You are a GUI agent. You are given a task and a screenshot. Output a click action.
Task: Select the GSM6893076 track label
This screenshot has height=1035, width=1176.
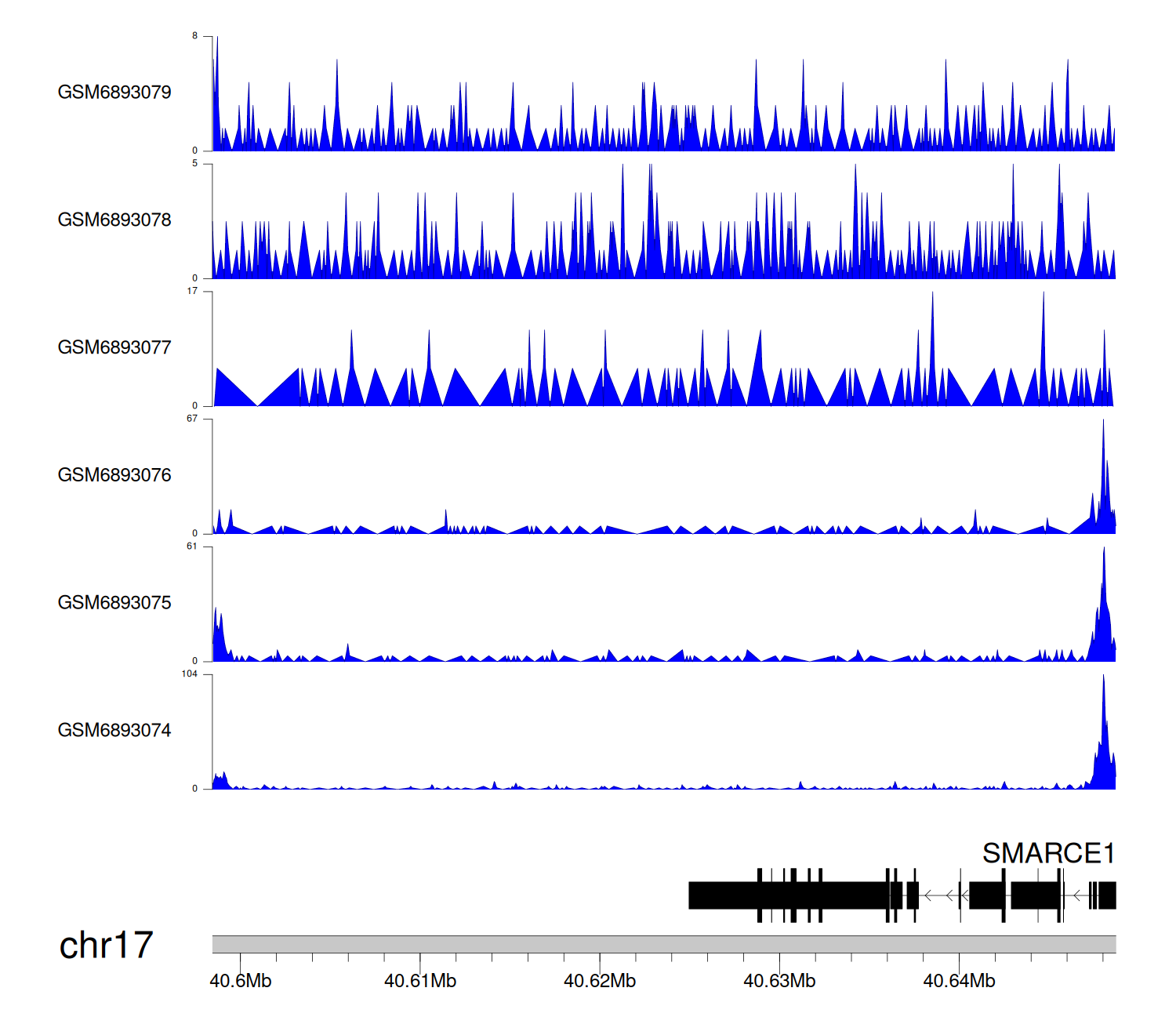click(x=114, y=475)
